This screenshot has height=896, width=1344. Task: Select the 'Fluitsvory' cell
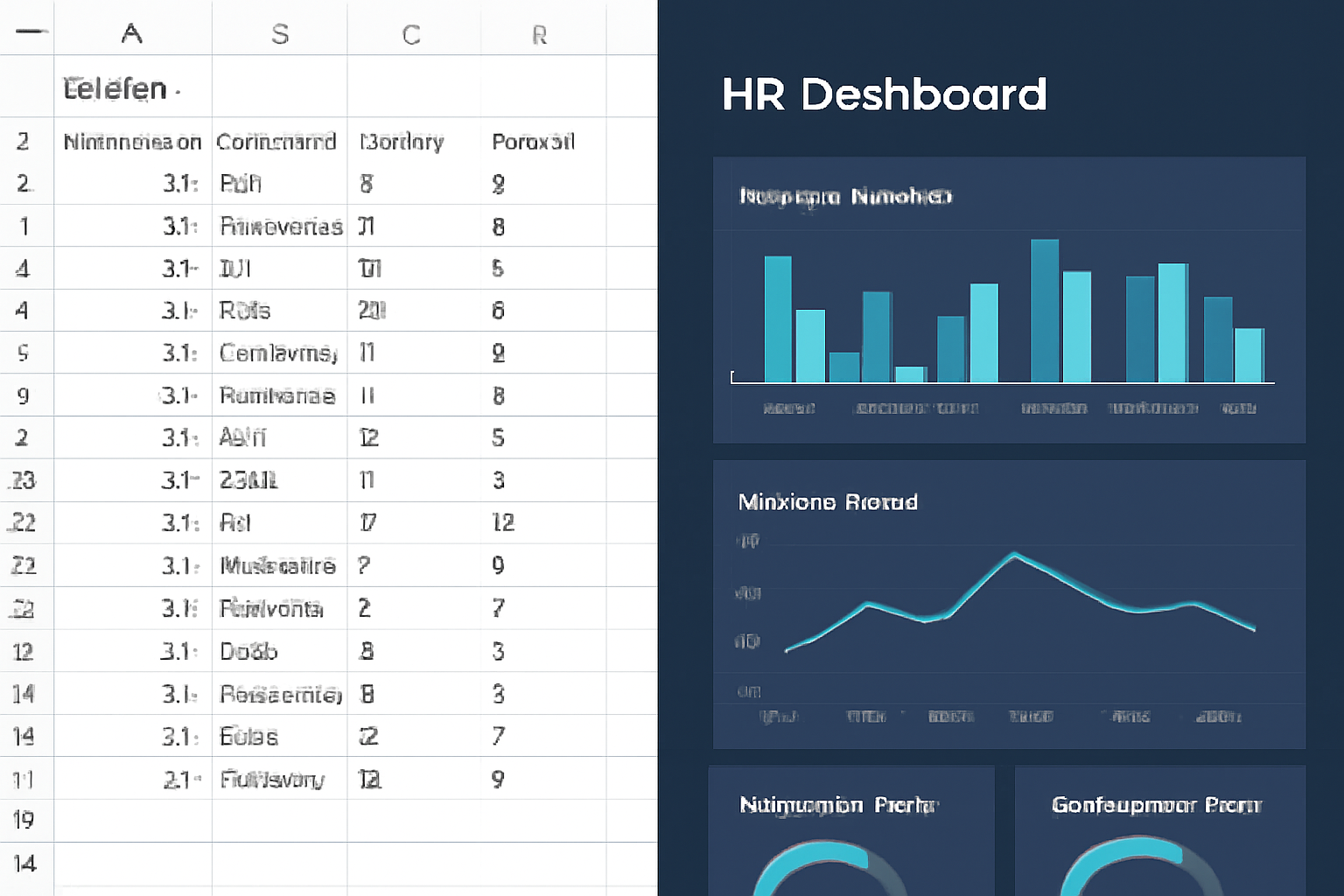click(x=279, y=779)
